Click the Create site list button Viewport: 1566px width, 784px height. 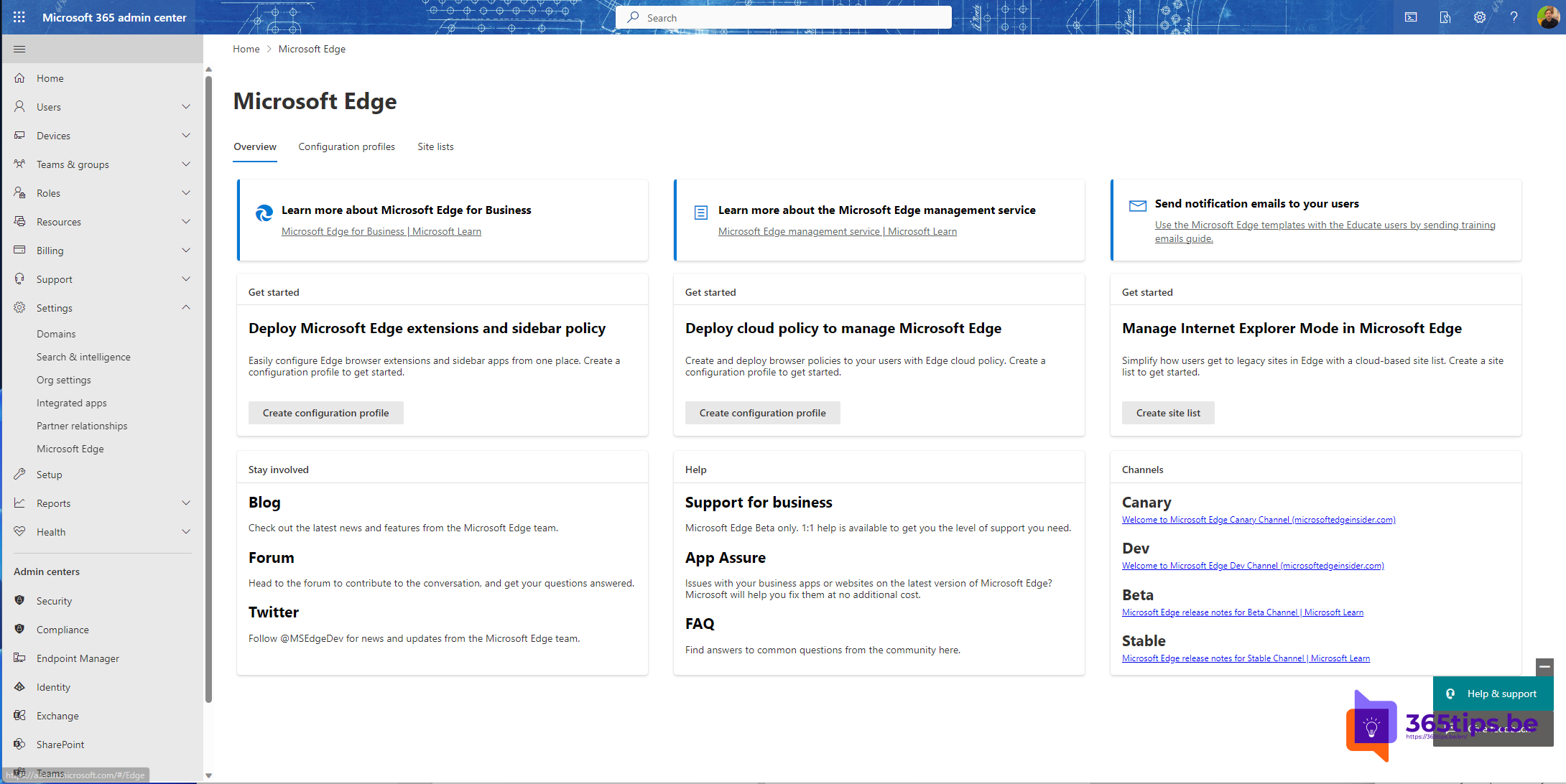click(x=1167, y=412)
